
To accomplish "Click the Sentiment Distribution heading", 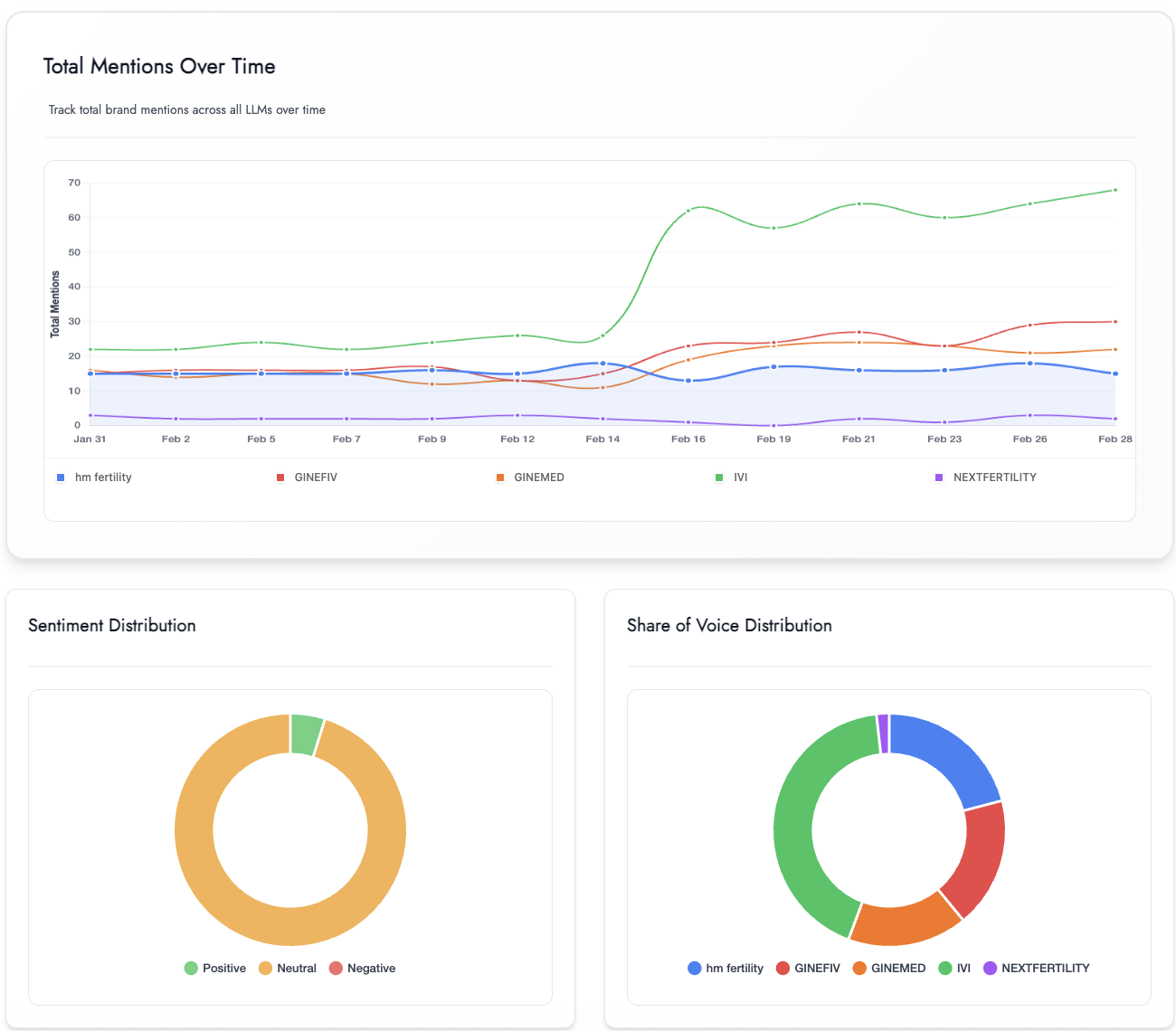I will 112,626.
